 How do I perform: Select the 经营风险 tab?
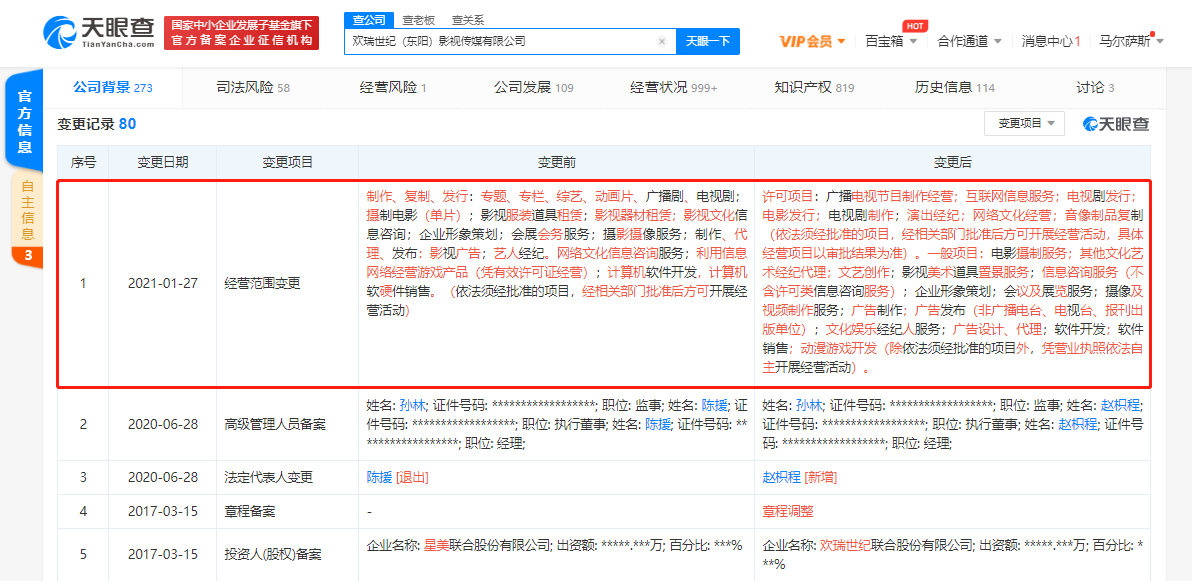(392, 87)
